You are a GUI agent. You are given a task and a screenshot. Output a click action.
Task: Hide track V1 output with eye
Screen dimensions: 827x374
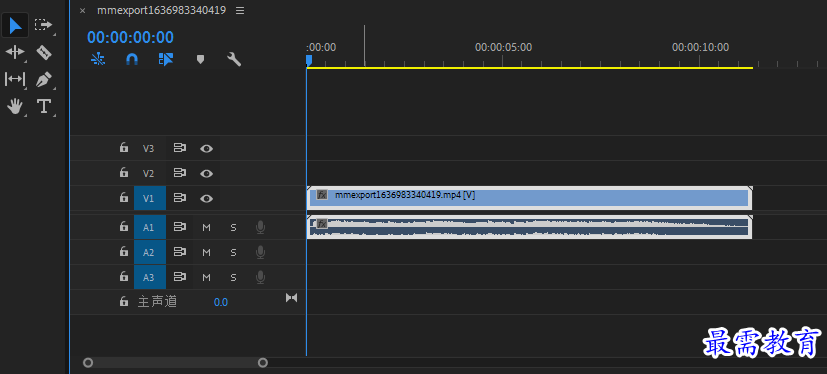(x=206, y=199)
